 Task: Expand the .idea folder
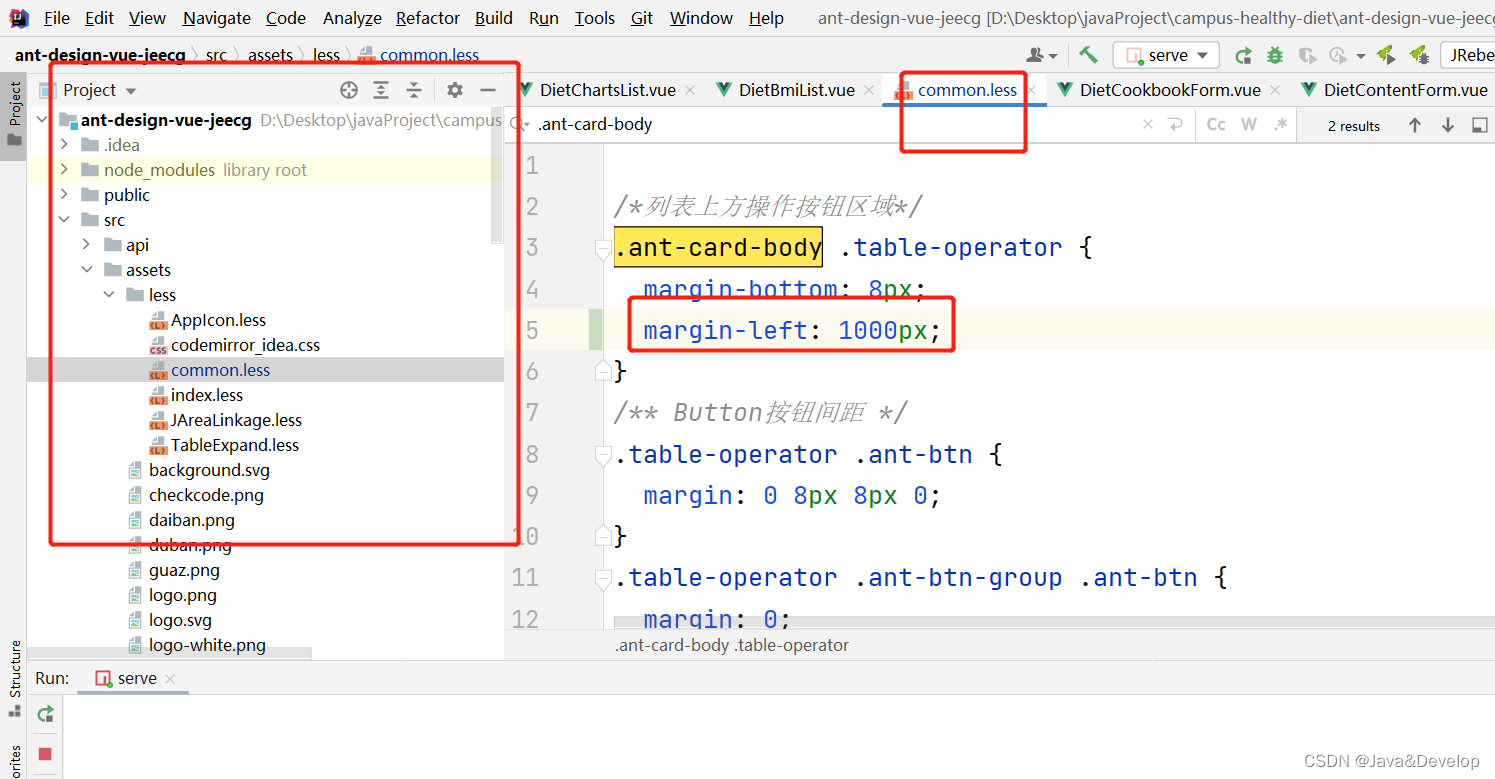pyautogui.click(x=64, y=145)
